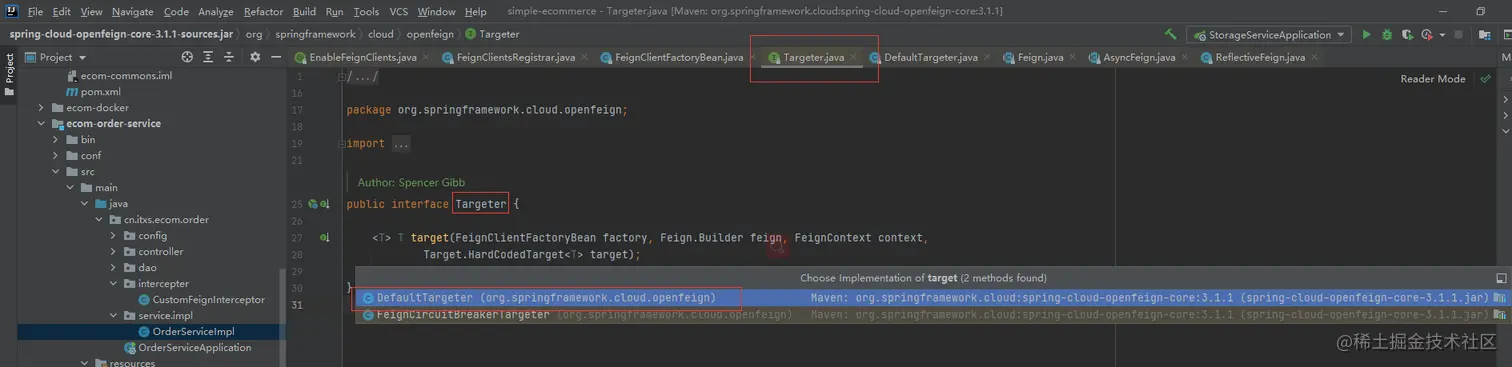Select OrderServiceApplication in the project tree

pyautogui.click(x=195, y=347)
